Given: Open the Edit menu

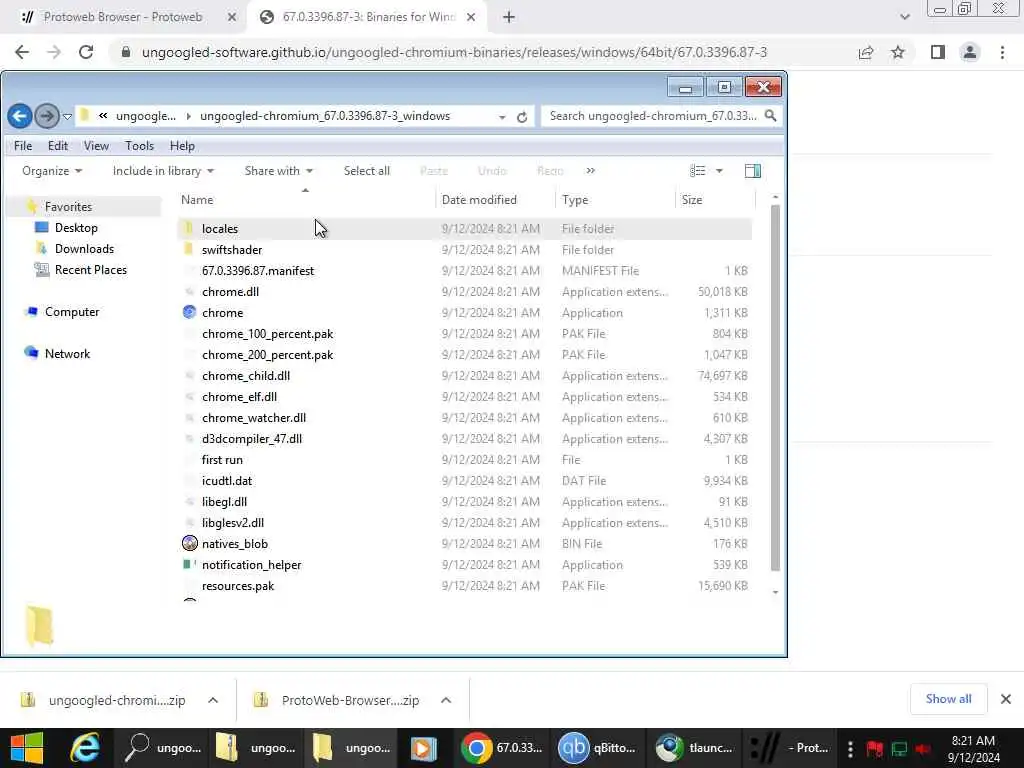Looking at the screenshot, I should click(57, 146).
